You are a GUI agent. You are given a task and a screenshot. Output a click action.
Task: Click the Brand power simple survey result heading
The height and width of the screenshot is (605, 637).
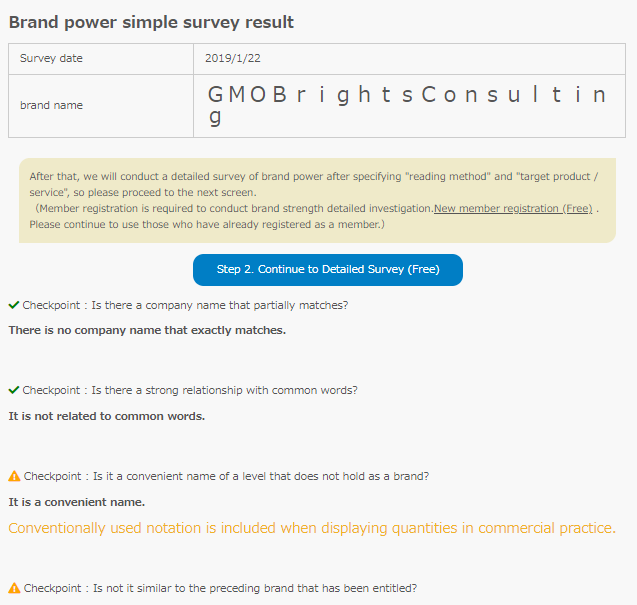(x=151, y=22)
